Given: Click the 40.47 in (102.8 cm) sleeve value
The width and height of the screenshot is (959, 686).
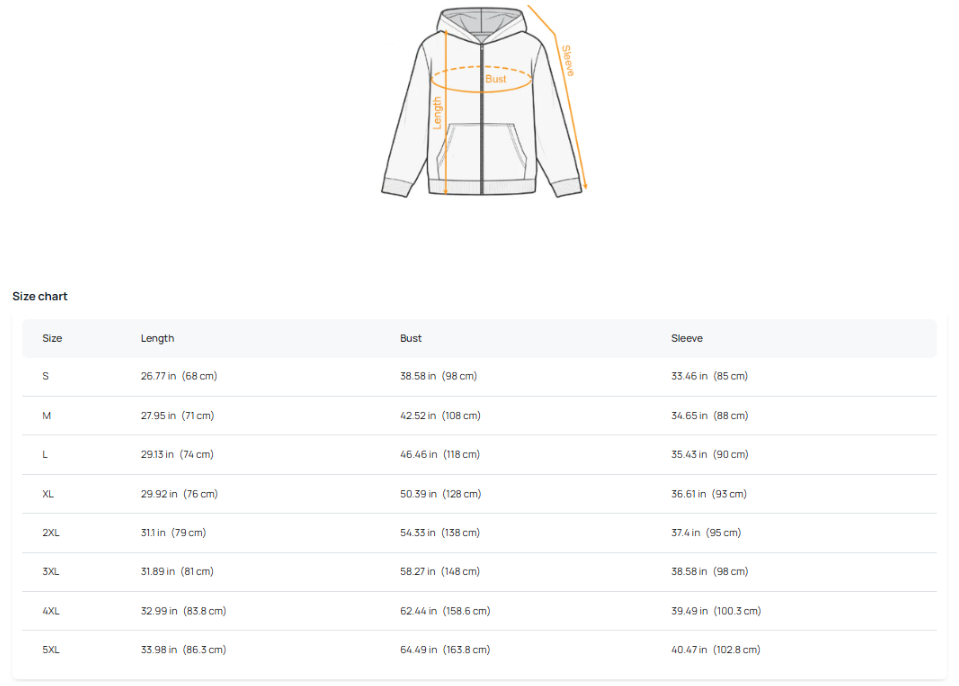Looking at the screenshot, I should (x=716, y=650).
